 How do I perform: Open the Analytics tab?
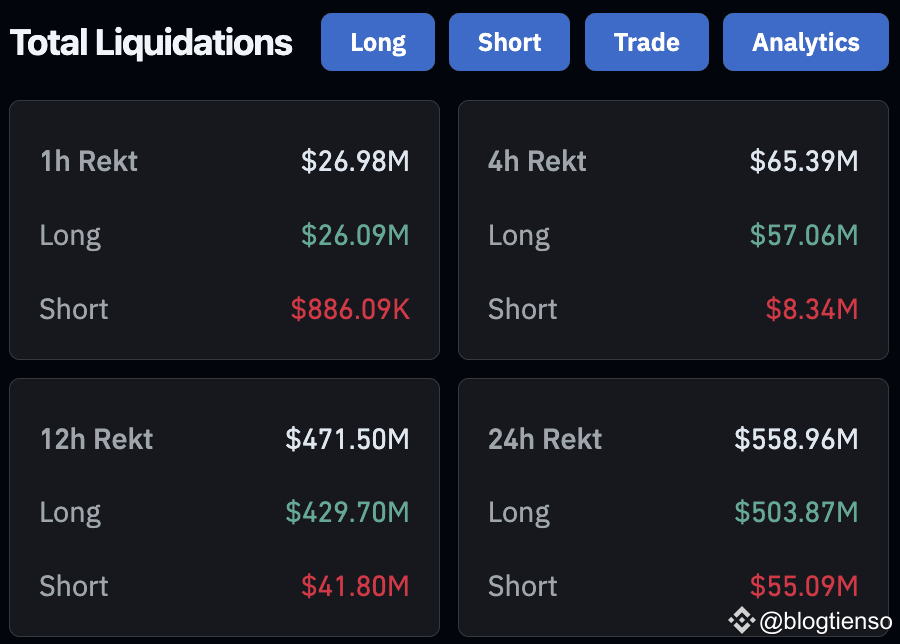coord(805,42)
